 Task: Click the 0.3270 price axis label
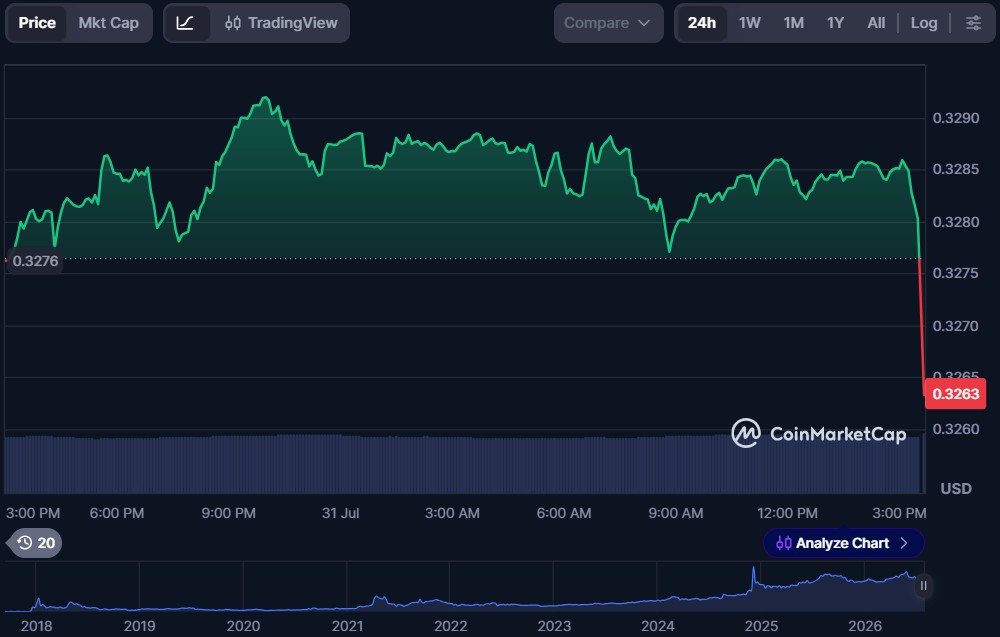[955, 326]
